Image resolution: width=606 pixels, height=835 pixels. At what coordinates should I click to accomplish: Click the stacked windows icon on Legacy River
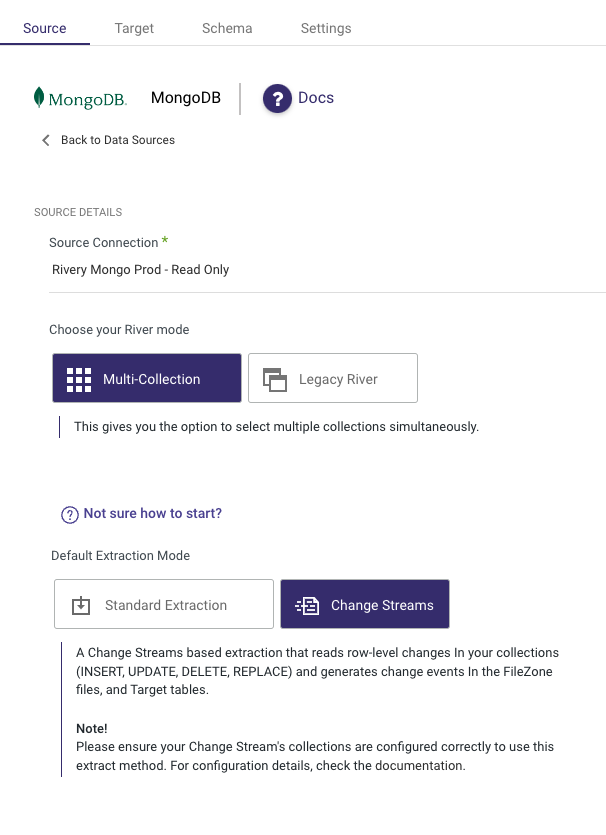[274, 379]
